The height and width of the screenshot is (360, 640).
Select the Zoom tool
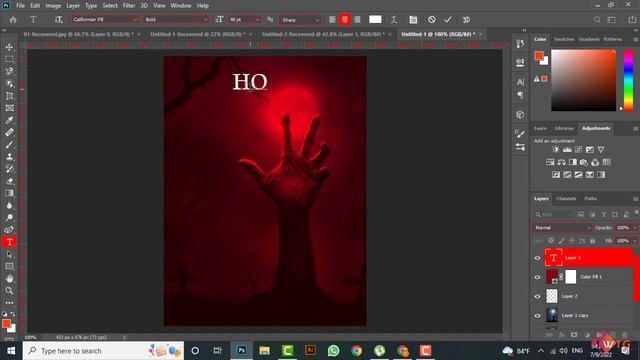pos(9,291)
